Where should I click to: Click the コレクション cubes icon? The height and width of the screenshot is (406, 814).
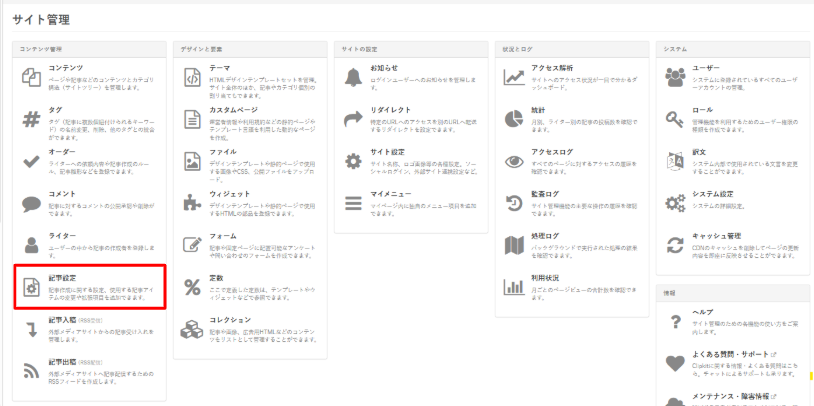193,329
